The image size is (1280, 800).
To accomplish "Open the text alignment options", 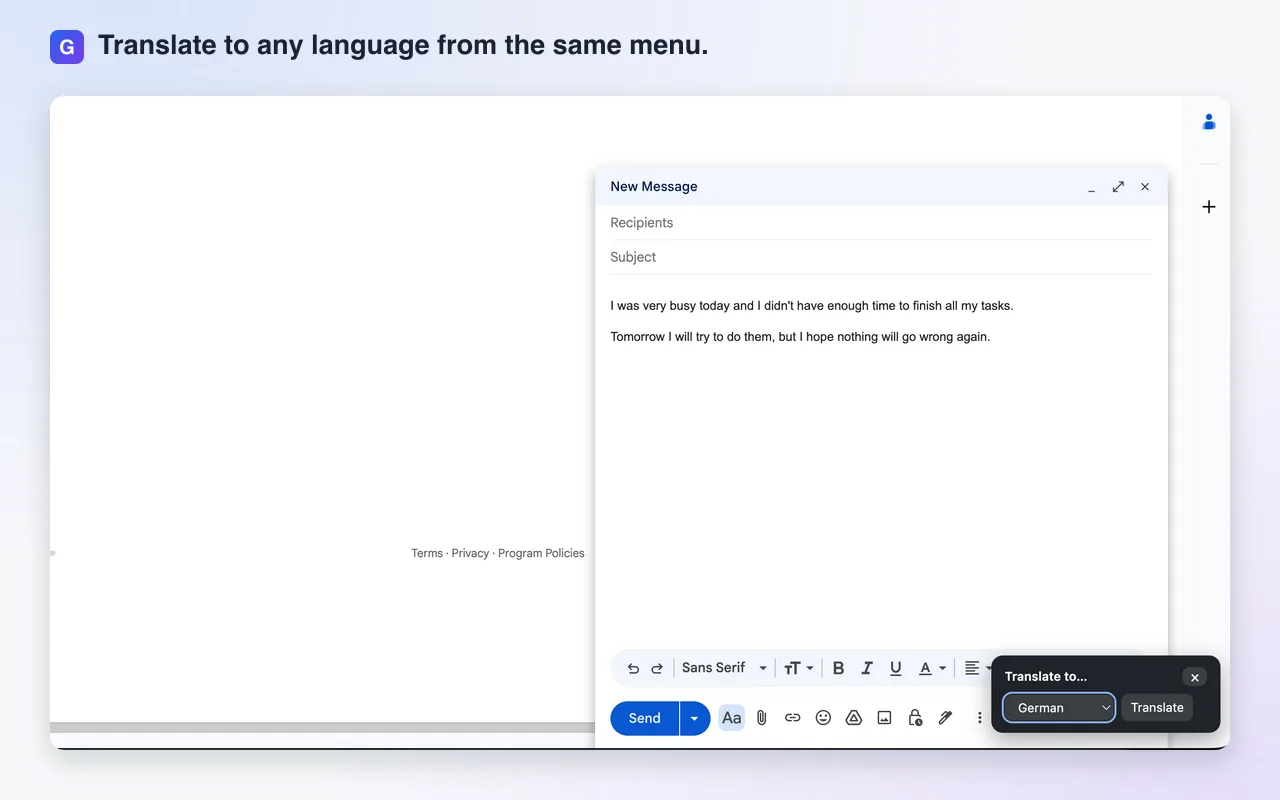I will [978, 668].
